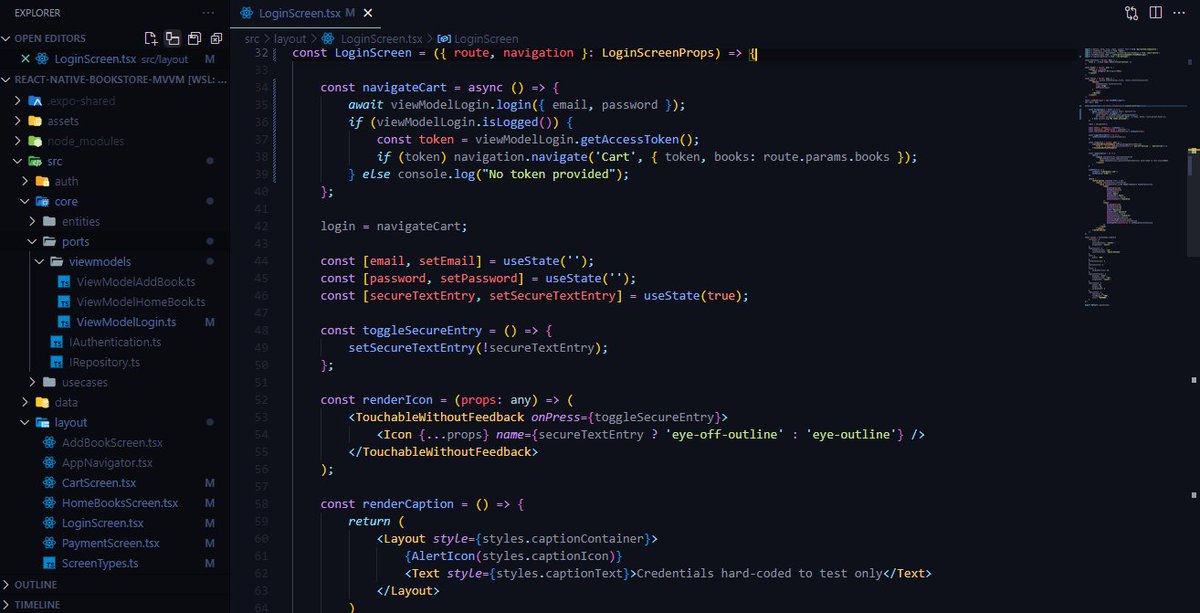Close LoginScreen.tsx via X in Open Editors
Screen dimensions: 1200x613
click(x=25, y=59)
